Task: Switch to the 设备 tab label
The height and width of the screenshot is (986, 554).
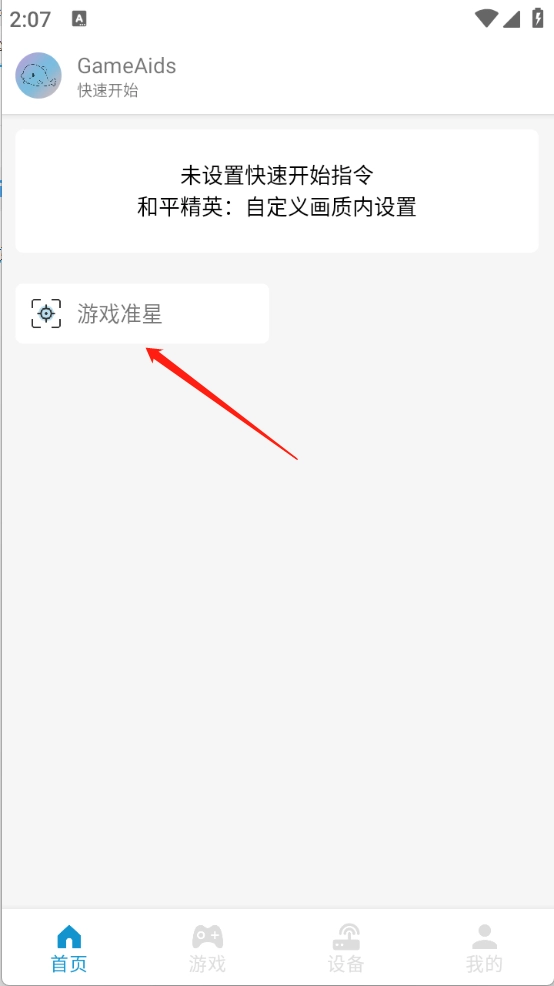Action: 346,963
